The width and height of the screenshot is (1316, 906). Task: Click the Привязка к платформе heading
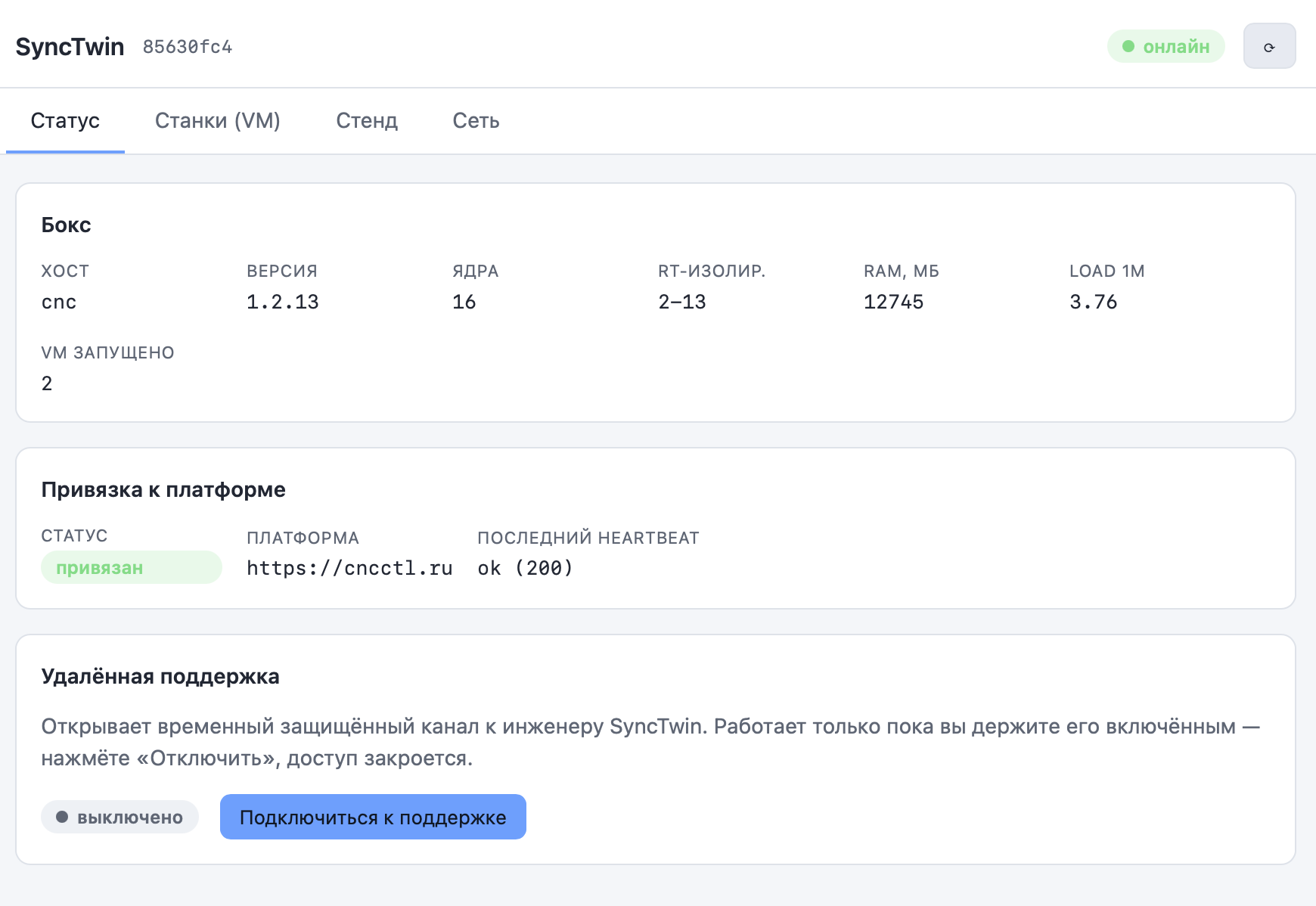[163, 489]
